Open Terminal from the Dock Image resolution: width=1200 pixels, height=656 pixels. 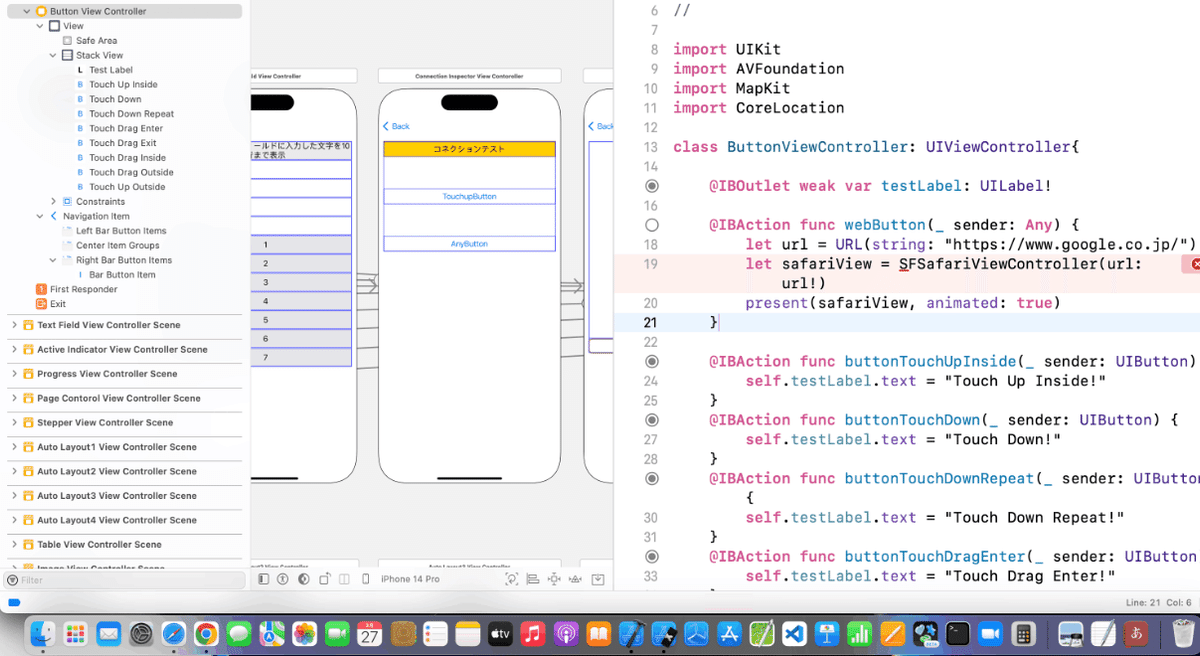958,633
